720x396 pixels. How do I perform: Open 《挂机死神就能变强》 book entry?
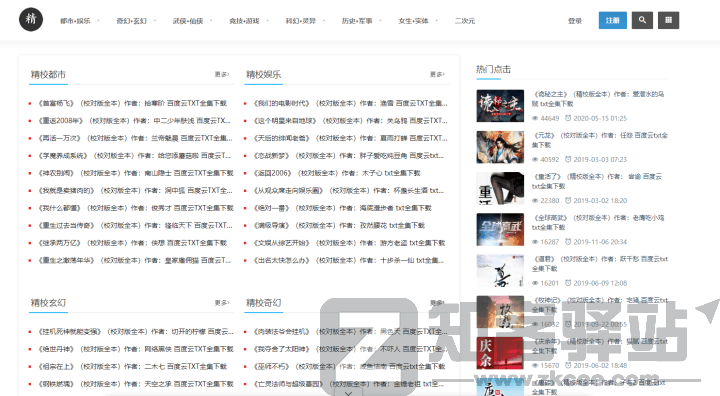click(135, 332)
